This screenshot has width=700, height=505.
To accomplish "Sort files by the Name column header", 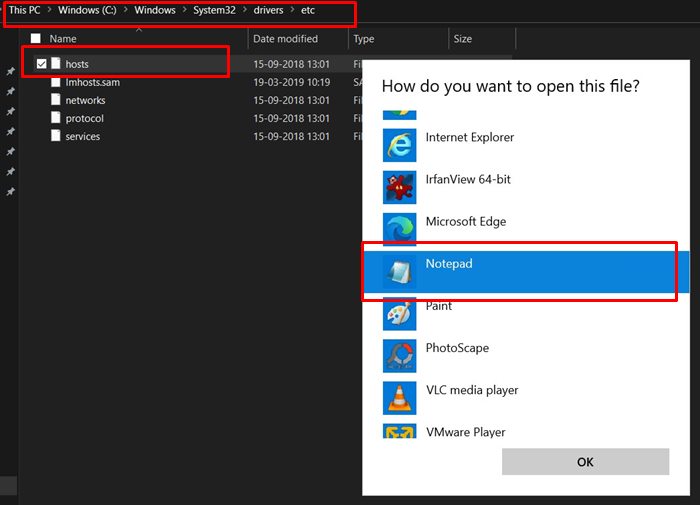I will coord(63,39).
